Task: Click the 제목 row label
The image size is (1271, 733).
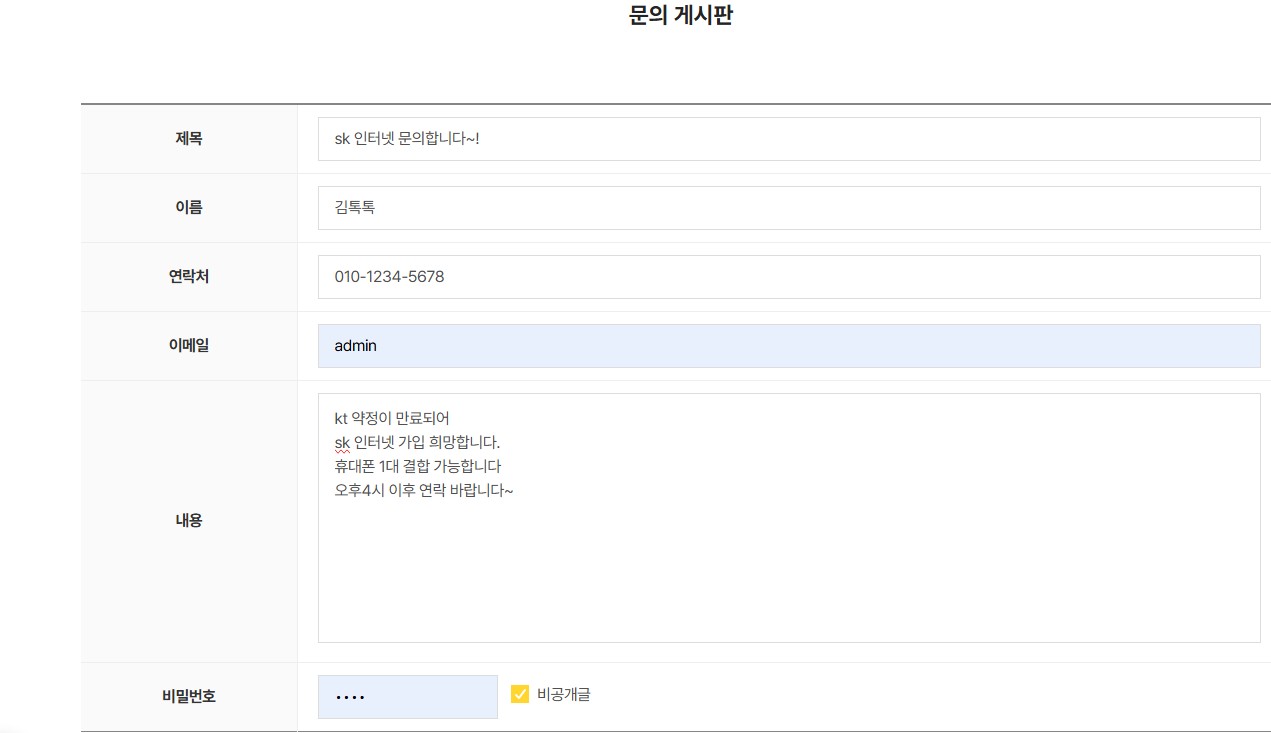Action: 189,139
